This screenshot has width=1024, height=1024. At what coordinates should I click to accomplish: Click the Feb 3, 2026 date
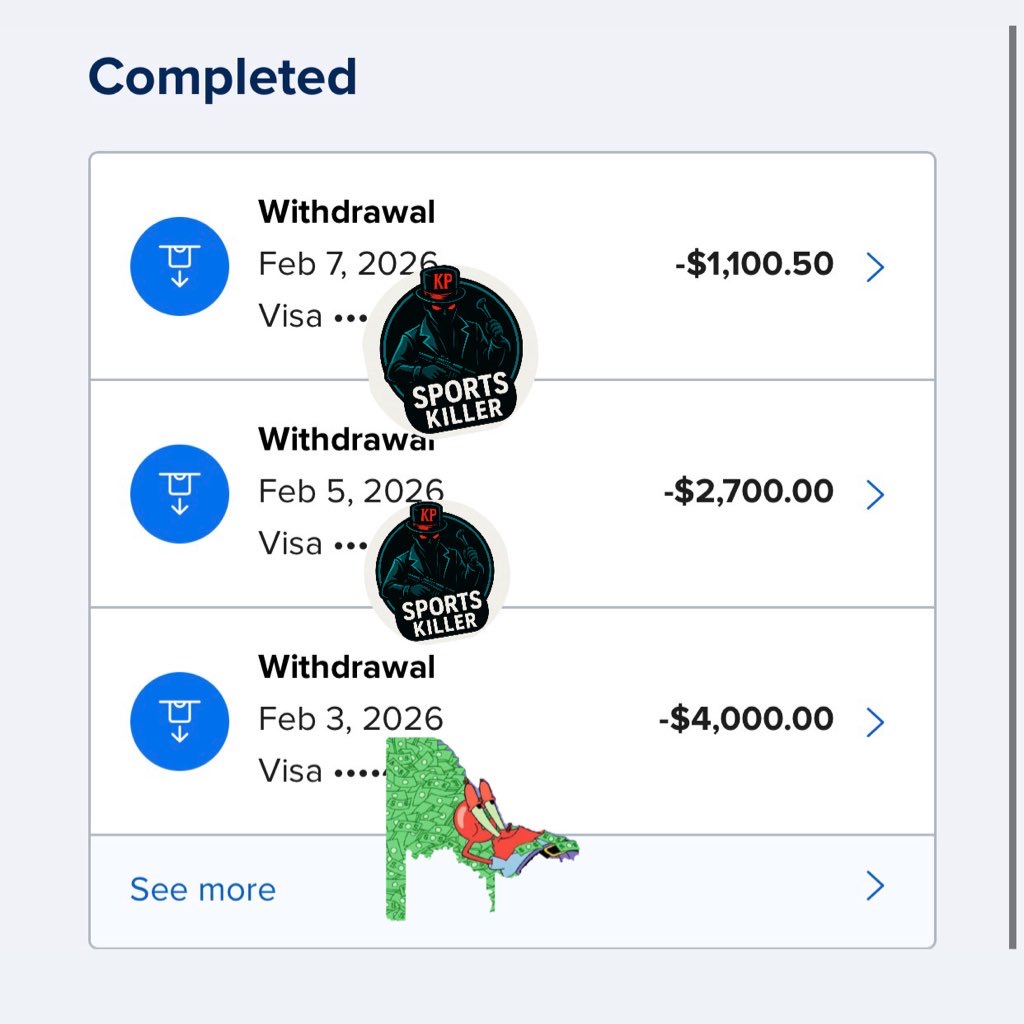(350, 718)
